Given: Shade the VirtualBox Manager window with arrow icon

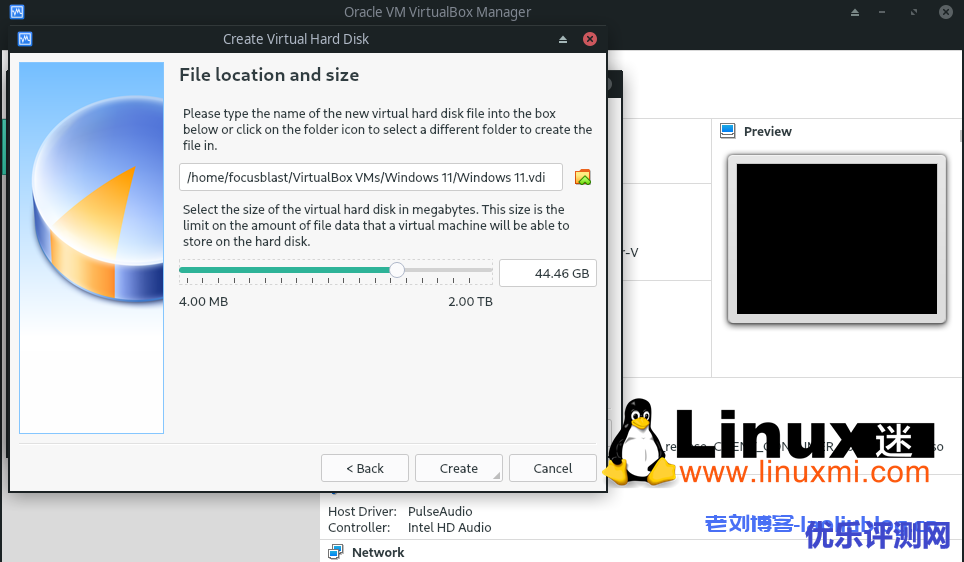Looking at the screenshot, I should pyautogui.click(x=855, y=12).
